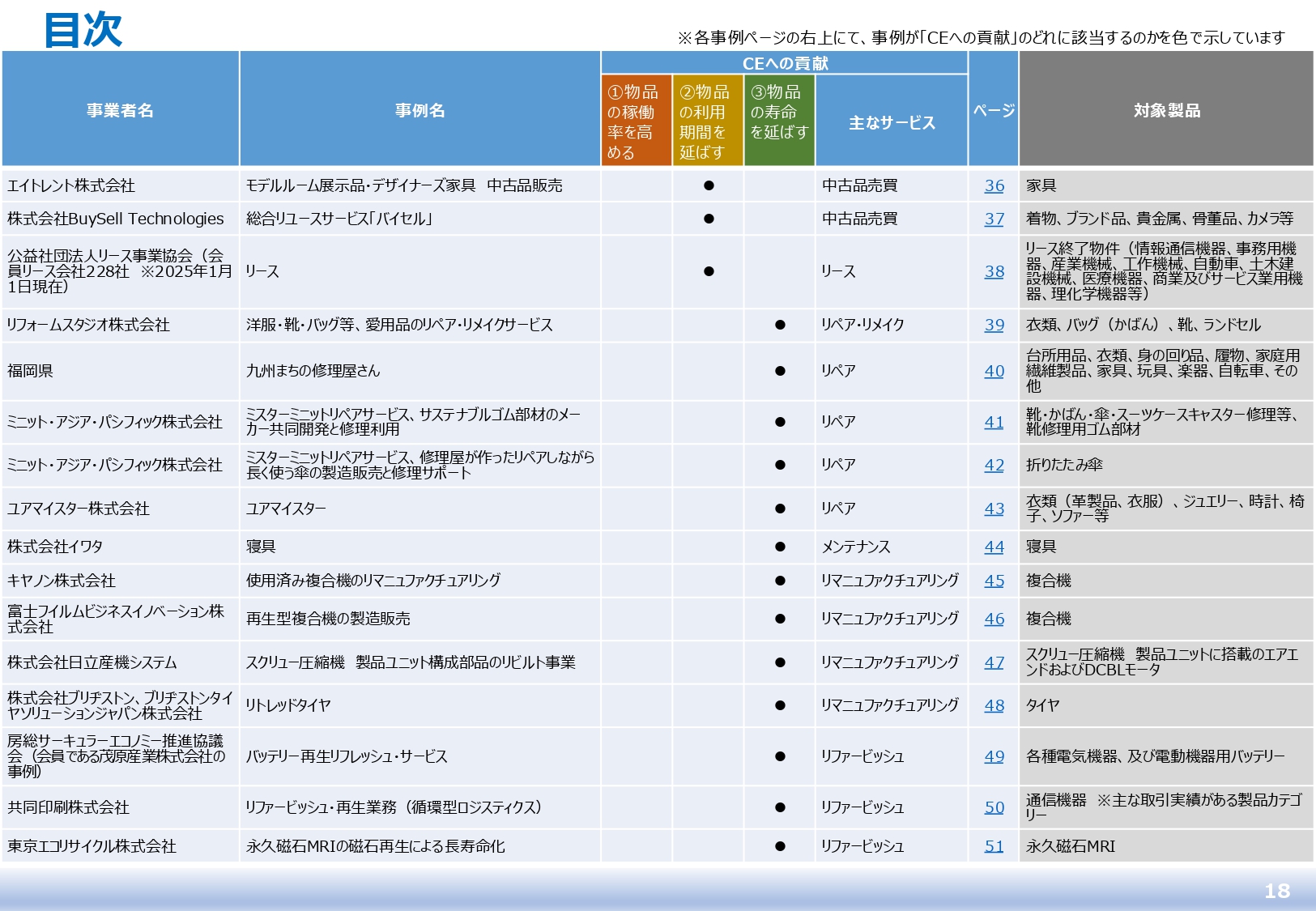Screen dimensions: 1316x911
Task: Click the slide number 18
Action: (x=1276, y=891)
